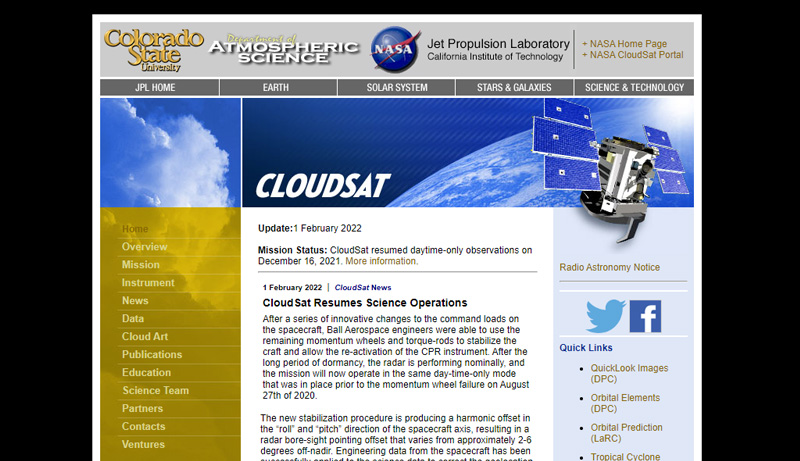This screenshot has width=800, height=461.
Task: Click the Atmospheric Science department logo
Action: pos(284,49)
